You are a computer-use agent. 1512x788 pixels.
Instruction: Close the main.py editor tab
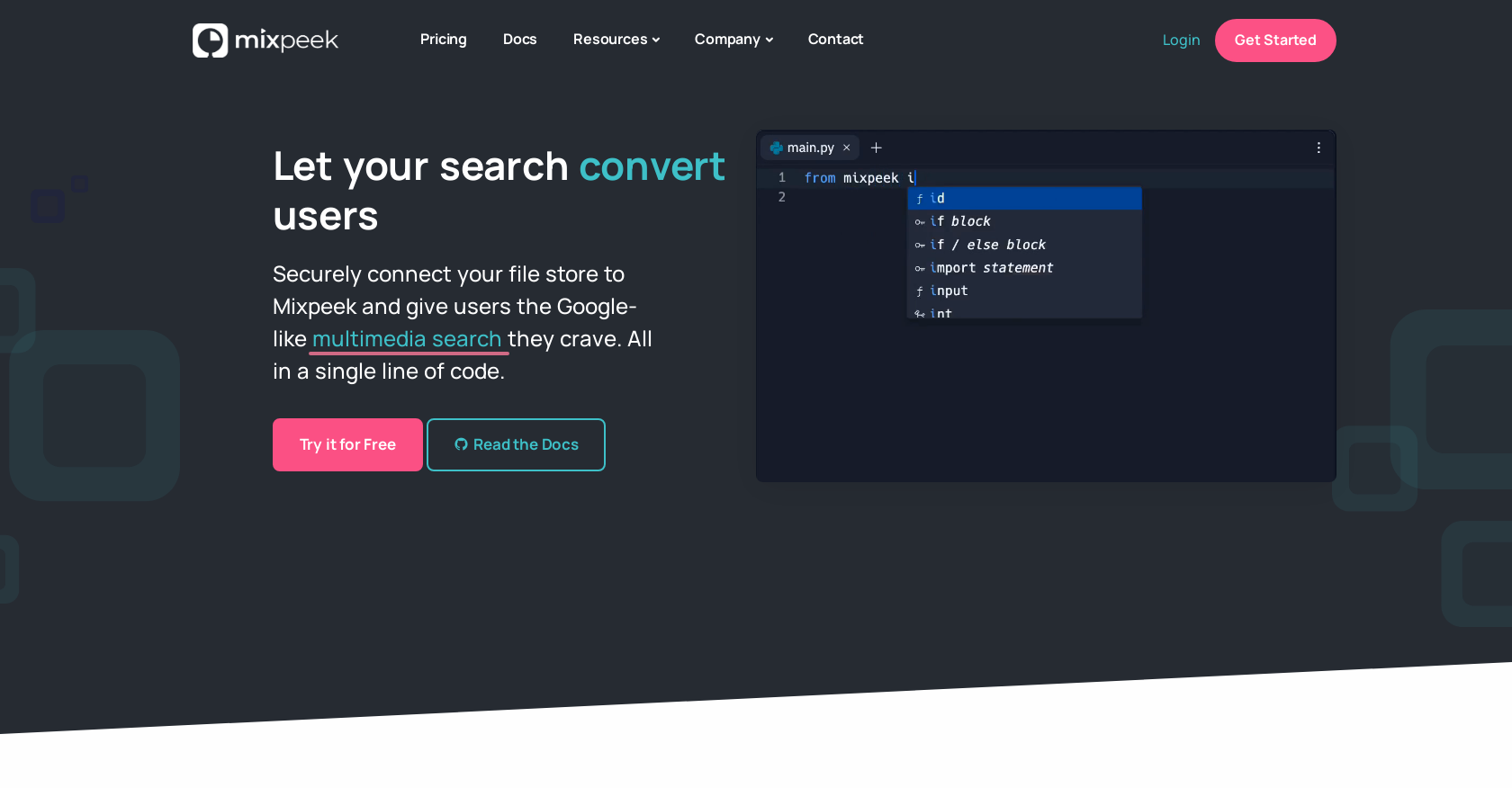(x=846, y=148)
